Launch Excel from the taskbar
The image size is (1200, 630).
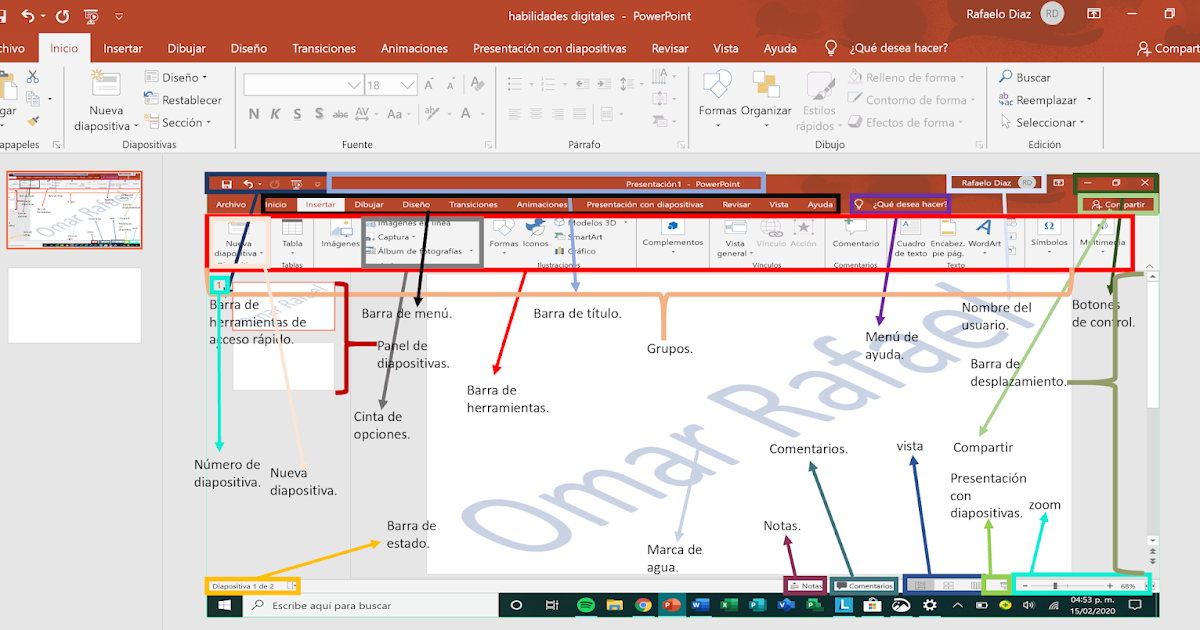coord(727,605)
